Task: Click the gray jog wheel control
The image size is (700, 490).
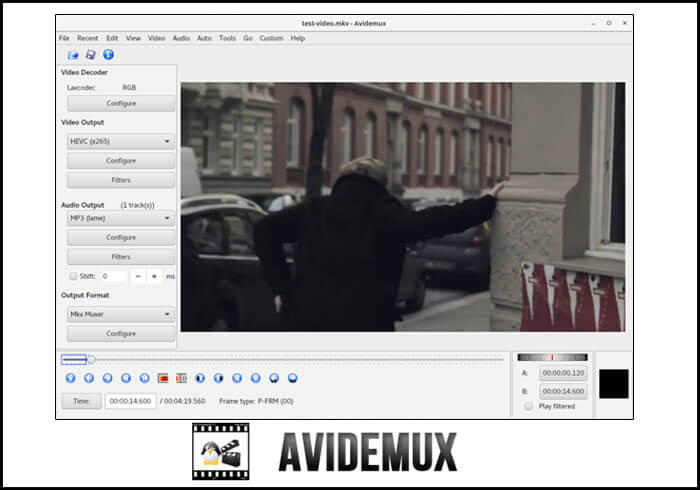Action: [552, 357]
